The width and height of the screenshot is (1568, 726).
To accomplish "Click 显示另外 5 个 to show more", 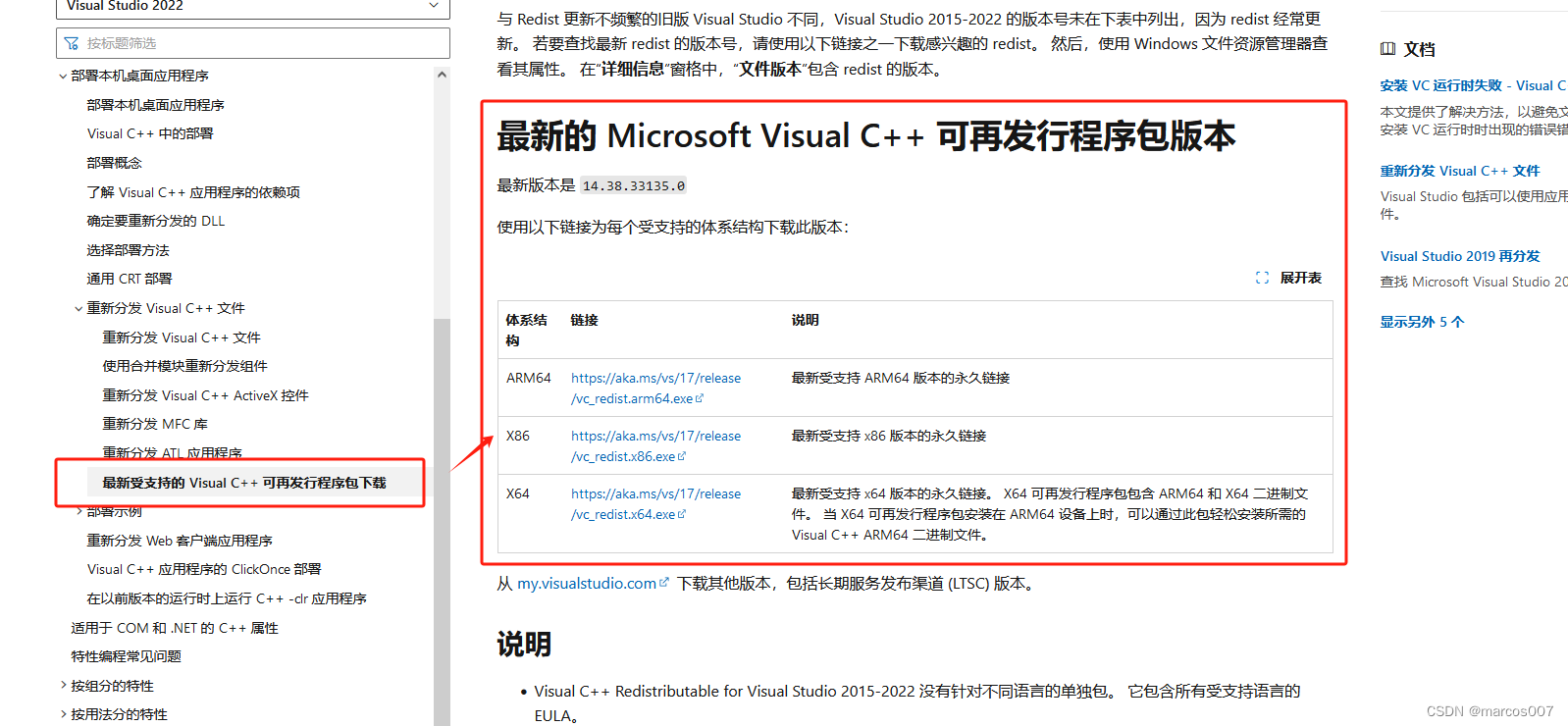I will [1422, 322].
